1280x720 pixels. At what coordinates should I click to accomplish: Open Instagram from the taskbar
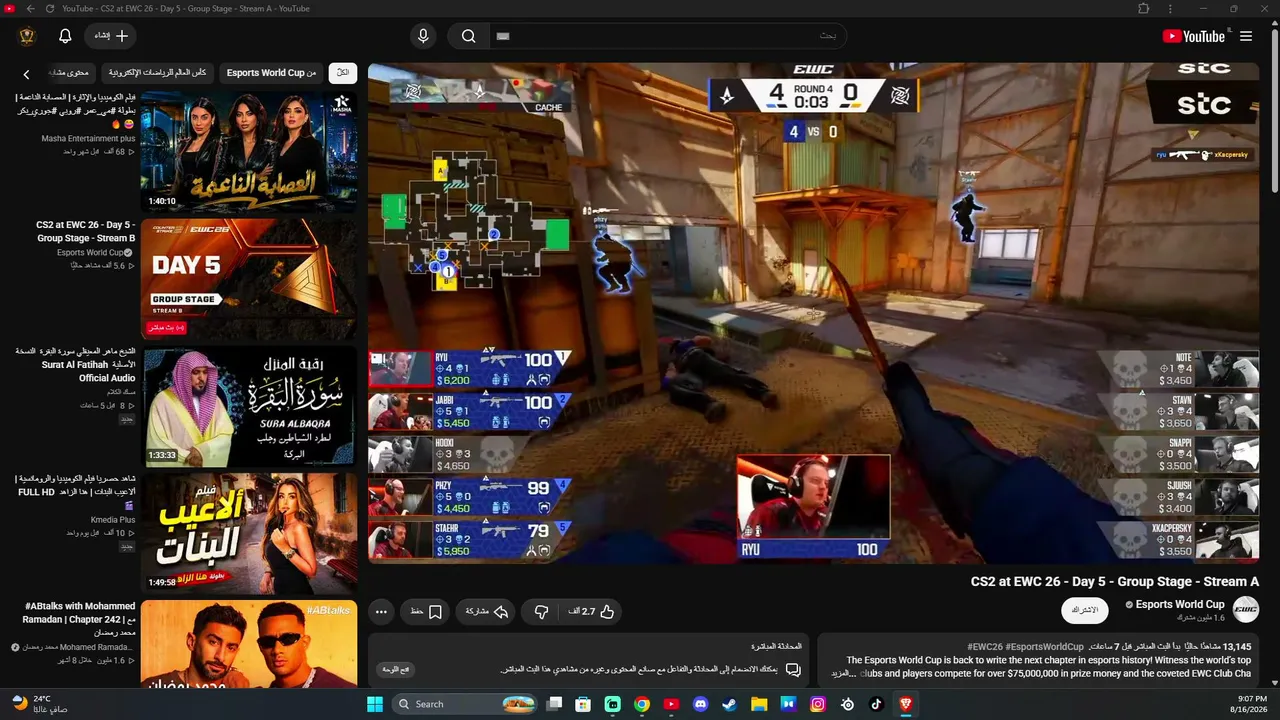point(817,704)
